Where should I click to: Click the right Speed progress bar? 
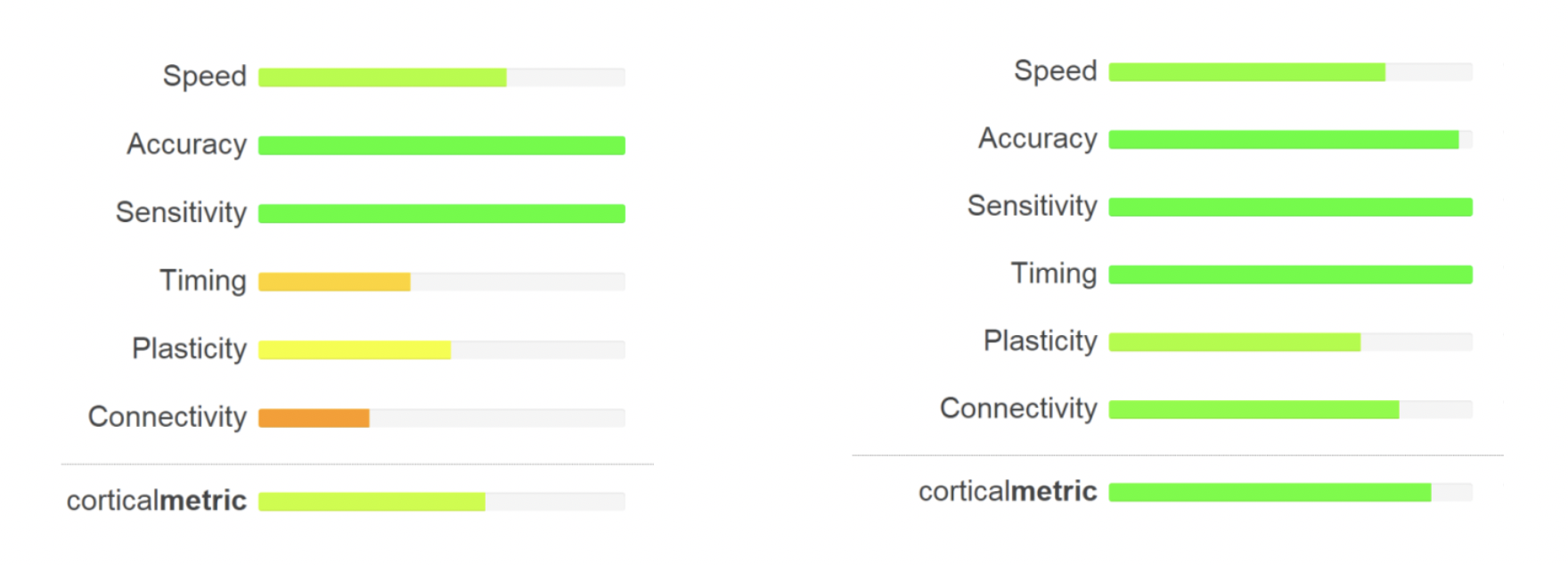[1290, 72]
